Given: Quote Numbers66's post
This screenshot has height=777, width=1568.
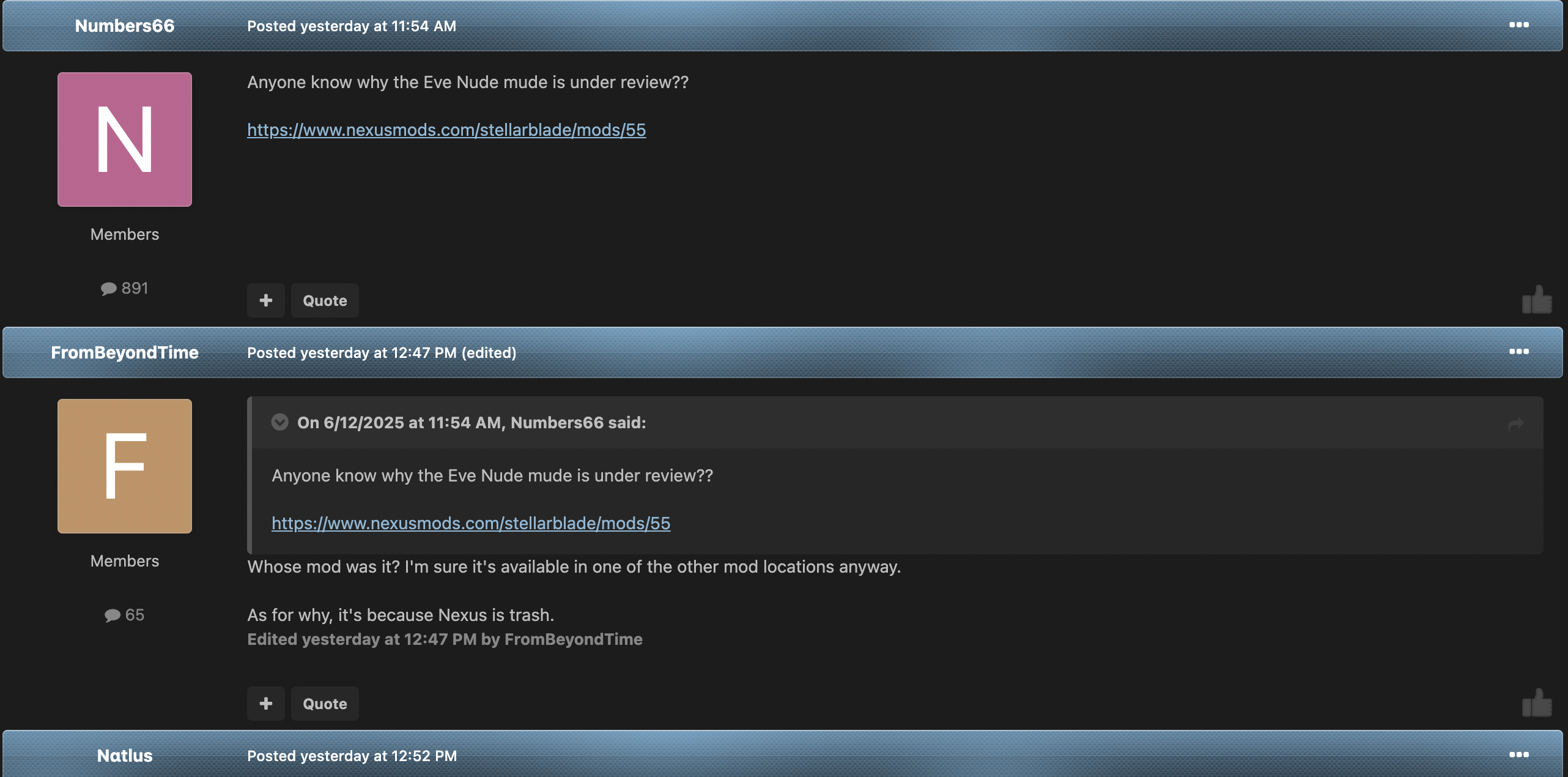Looking at the screenshot, I should (x=325, y=300).
